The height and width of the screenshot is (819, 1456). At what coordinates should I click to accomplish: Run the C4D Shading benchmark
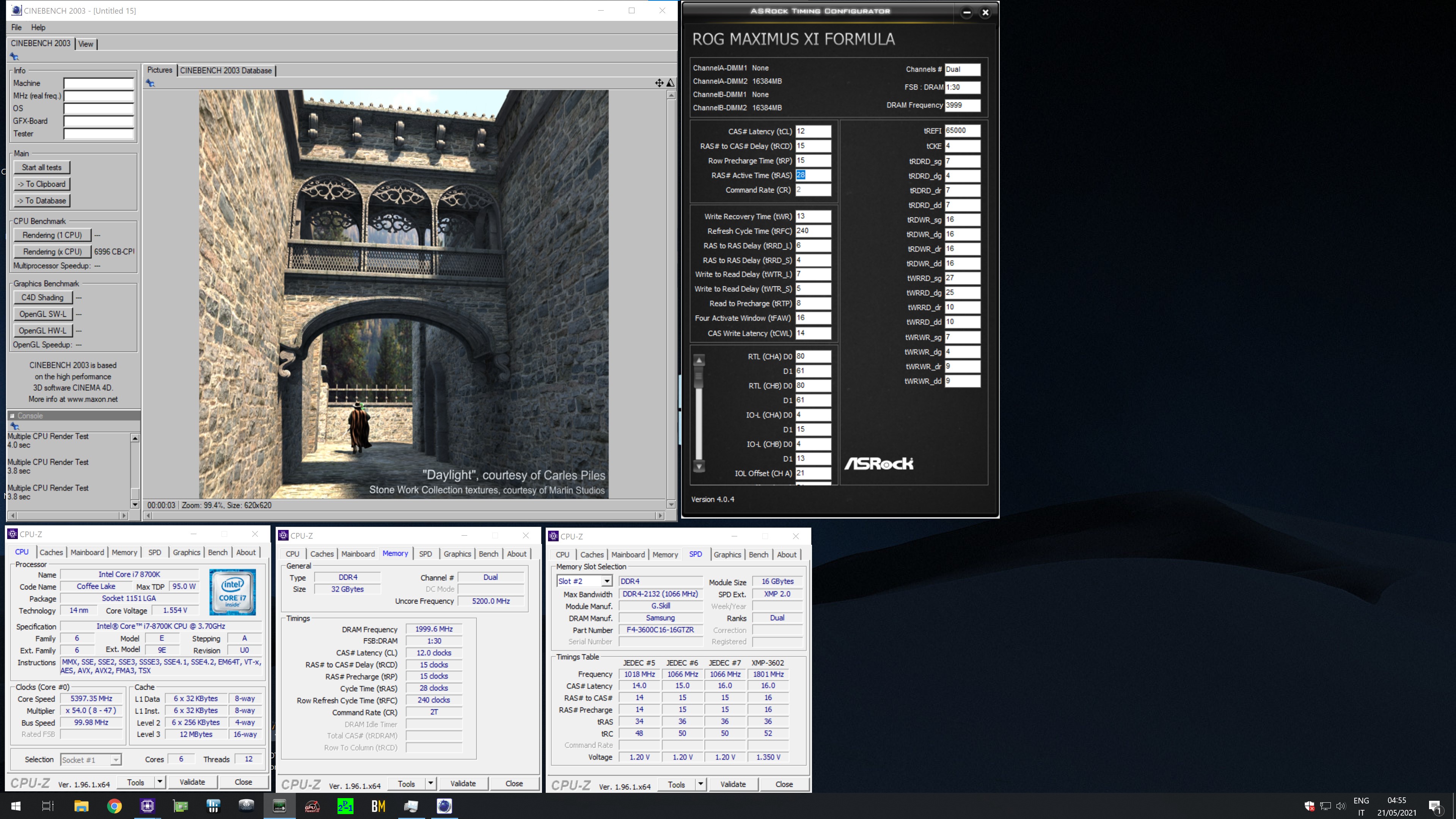(x=42, y=297)
